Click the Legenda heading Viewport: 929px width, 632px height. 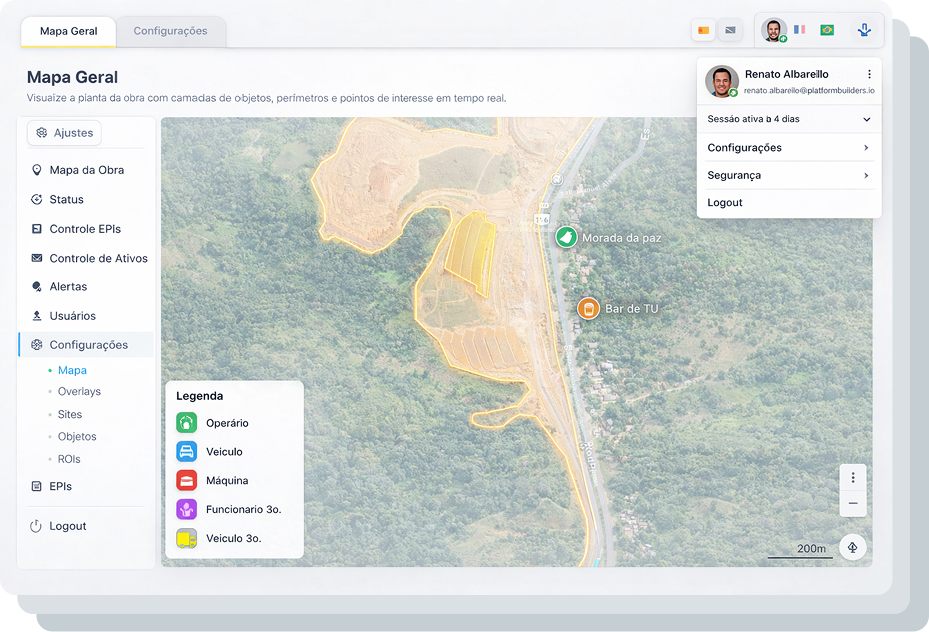(x=200, y=396)
